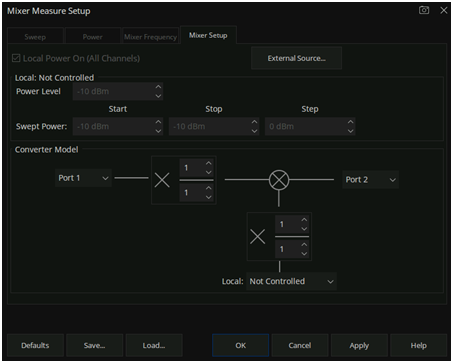
Task: Switch to the Mixer Frequency tab
Action: pos(150,37)
